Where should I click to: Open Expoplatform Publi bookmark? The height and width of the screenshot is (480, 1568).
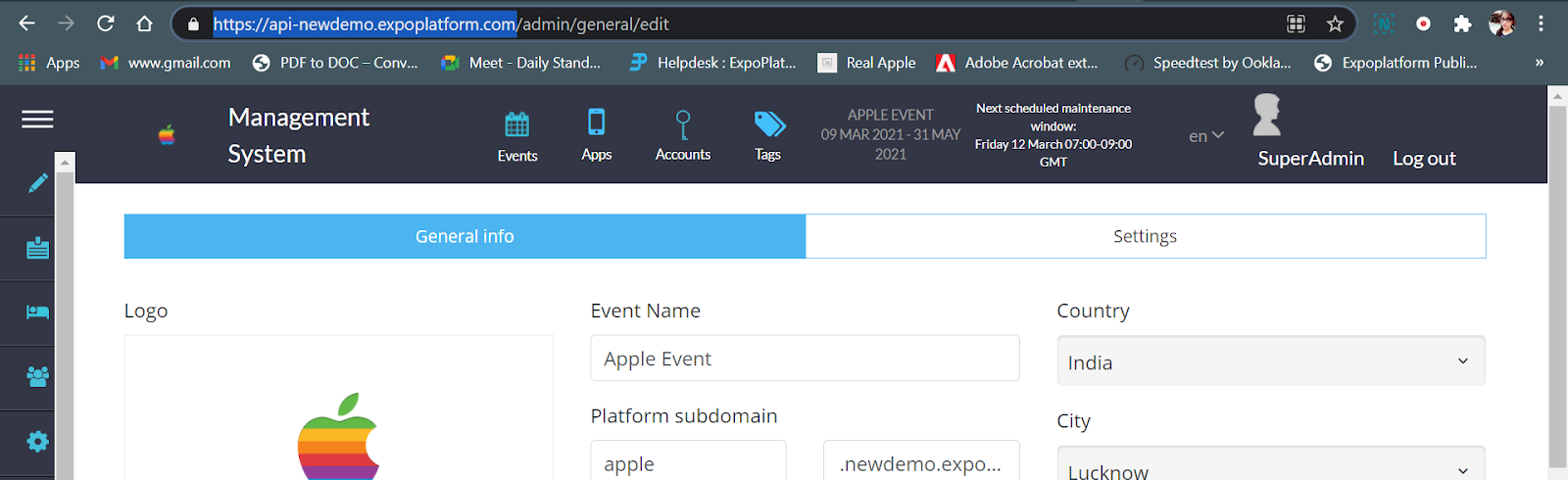1396,63
